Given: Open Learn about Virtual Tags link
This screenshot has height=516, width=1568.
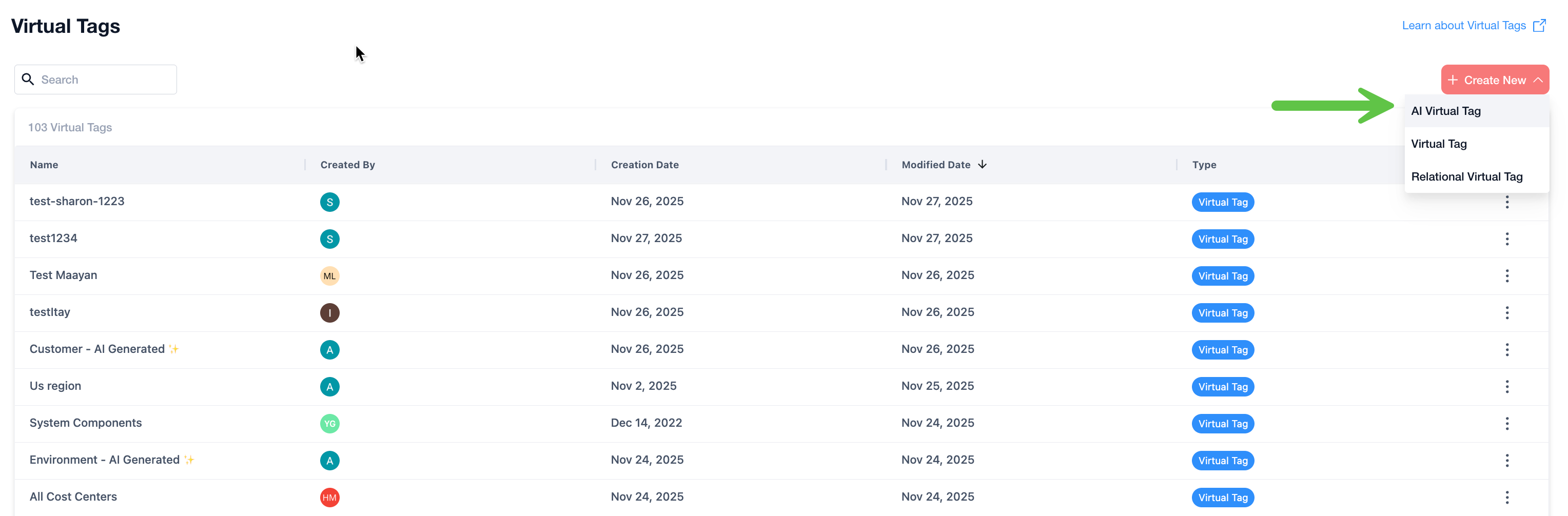Looking at the screenshot, I should coord(1463,26).
